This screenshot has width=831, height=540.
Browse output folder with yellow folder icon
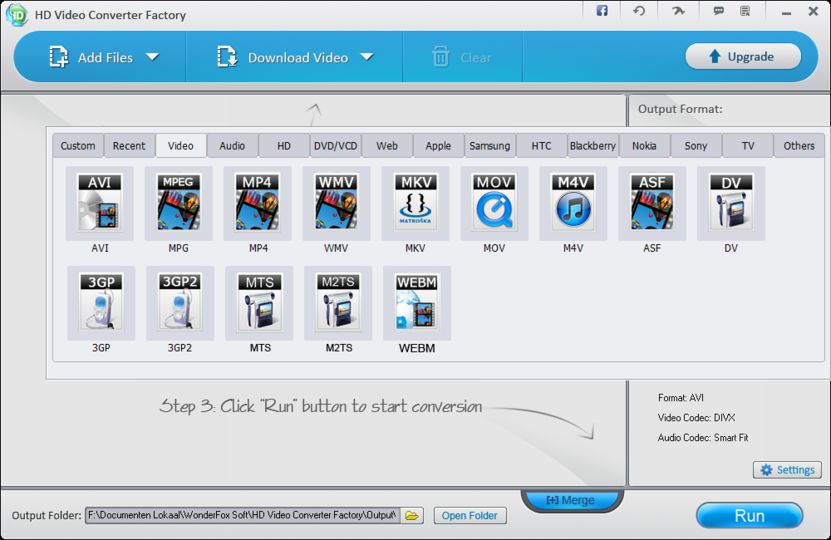412,515
